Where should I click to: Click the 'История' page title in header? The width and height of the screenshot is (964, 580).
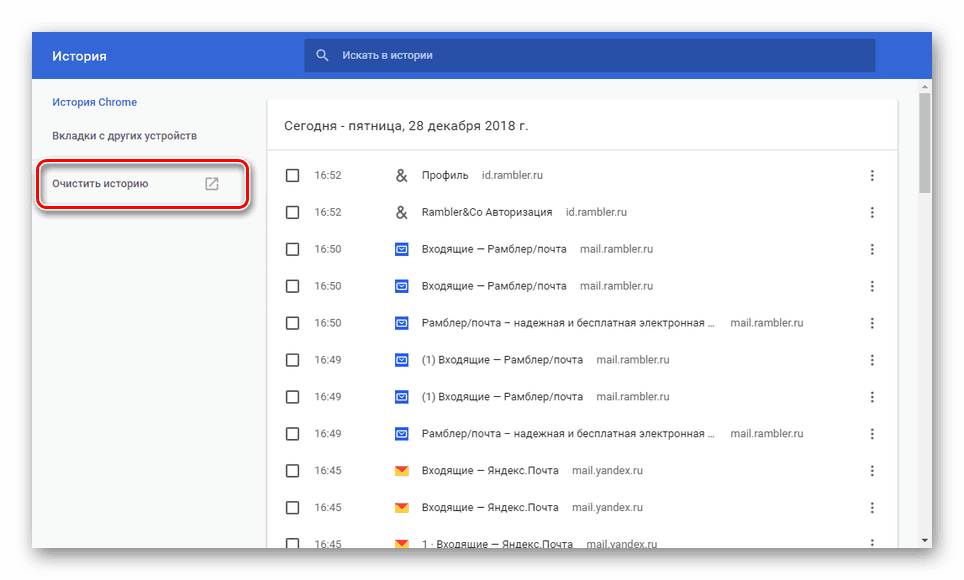[79, 56]
